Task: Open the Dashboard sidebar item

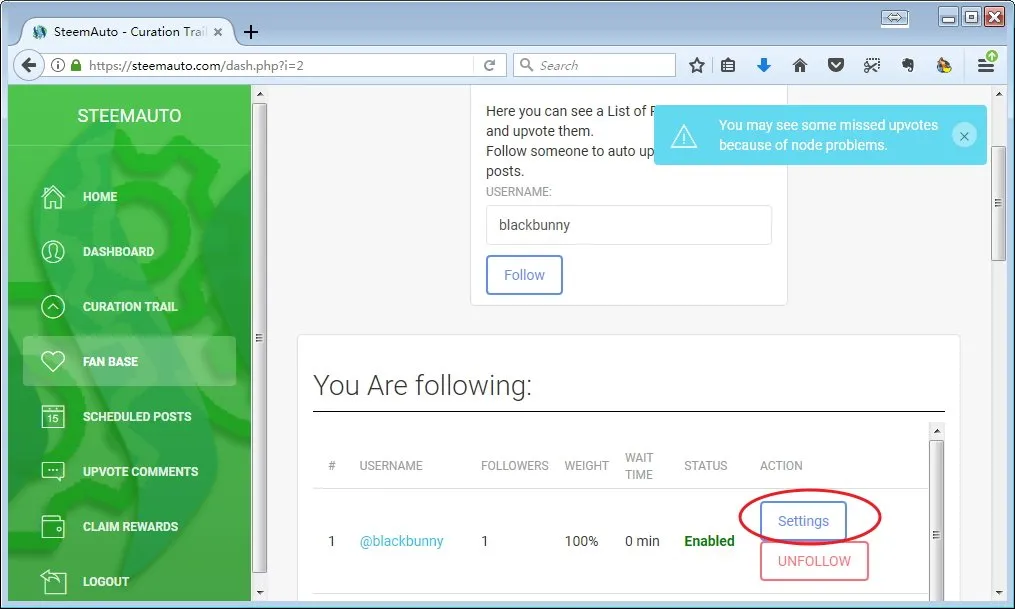Action: coord(129,252)
